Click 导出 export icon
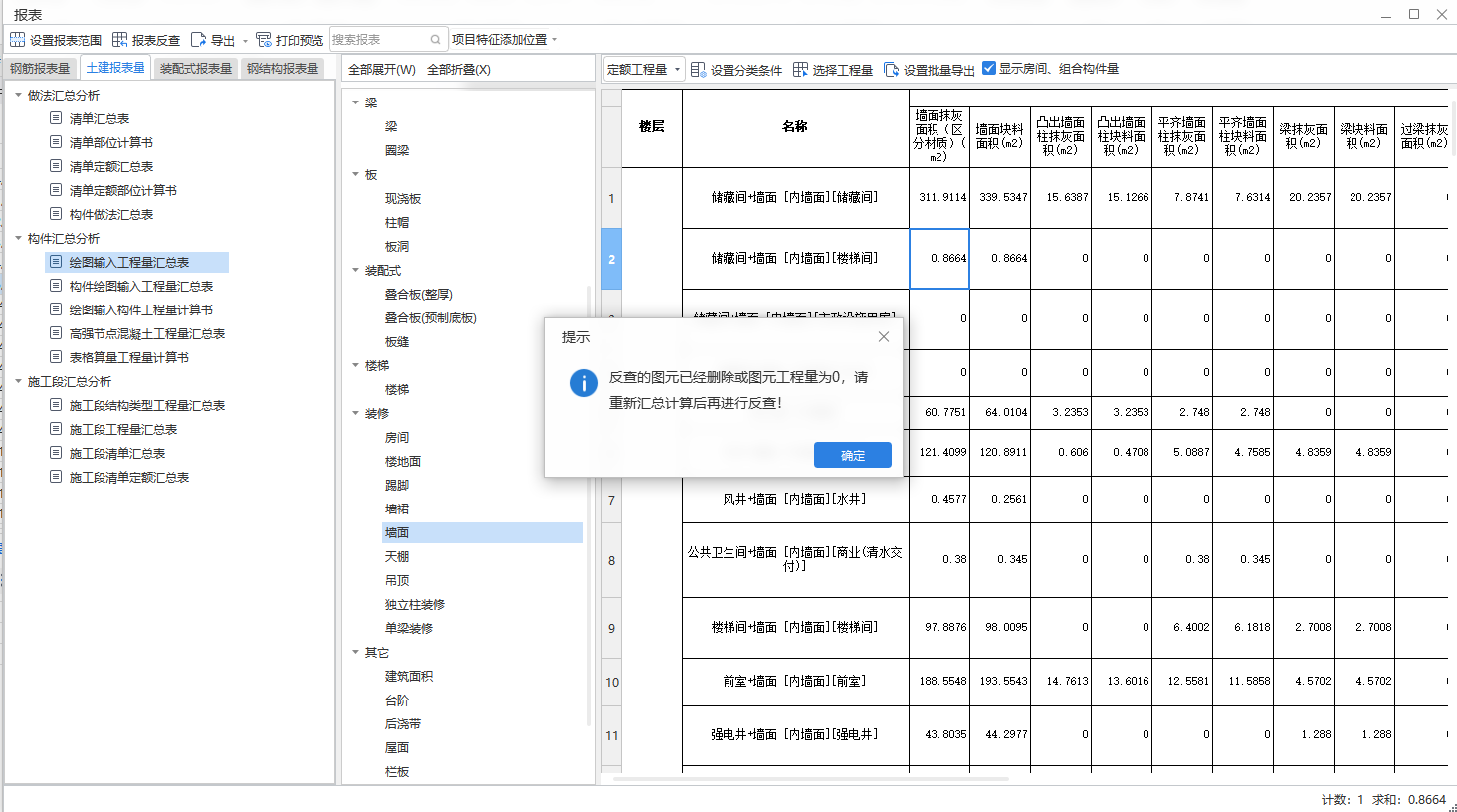 198,40
